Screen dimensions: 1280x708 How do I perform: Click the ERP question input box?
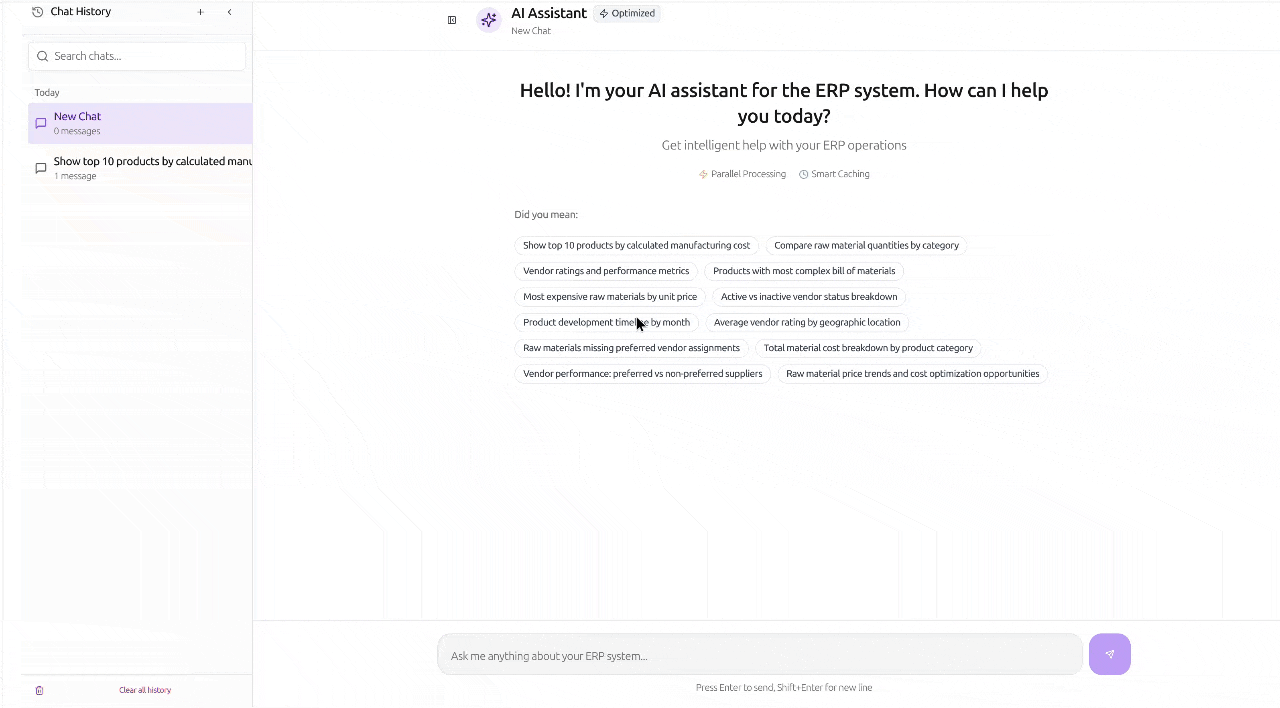tap(758, 655)
